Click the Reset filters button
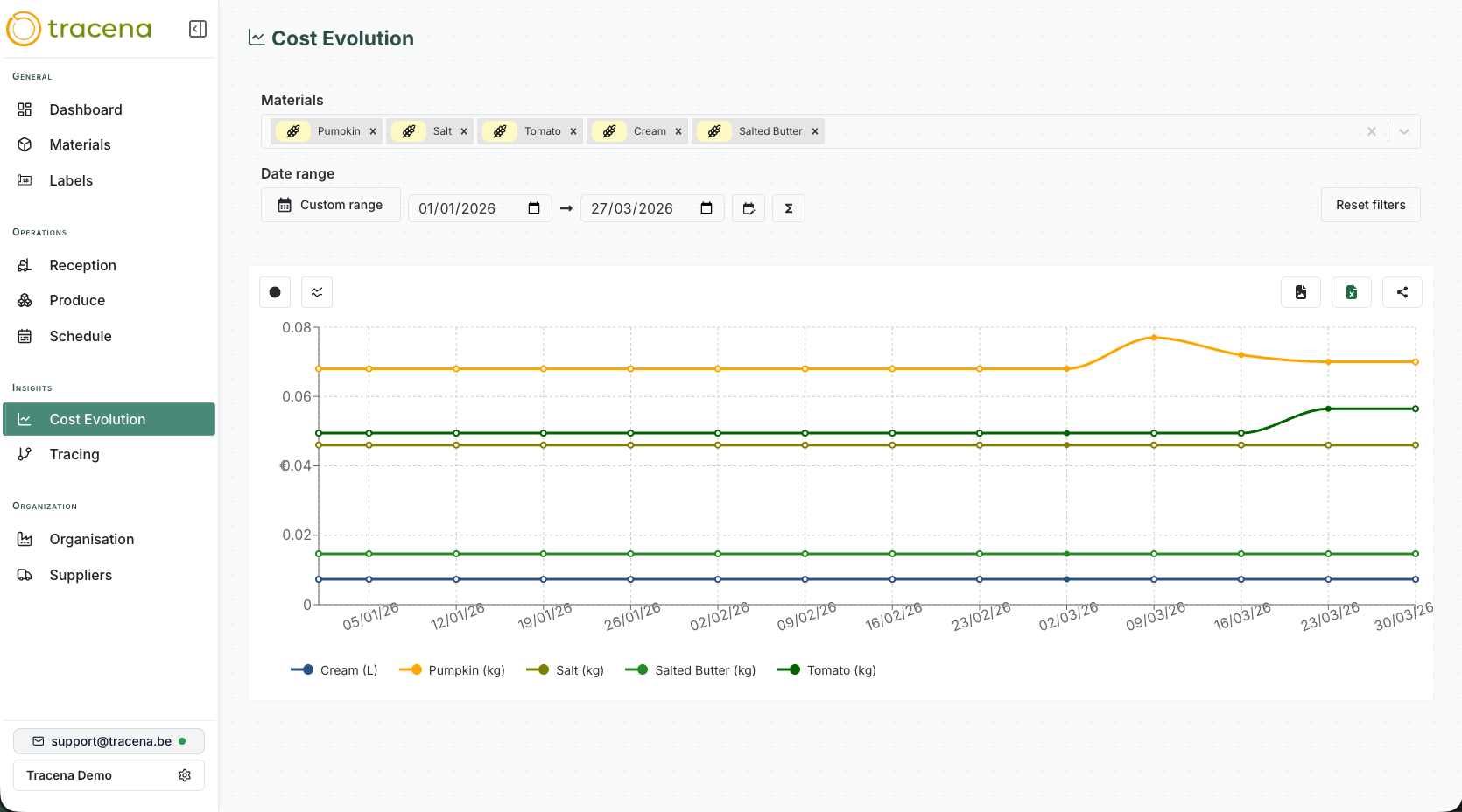The width and height of the screenshot is (1462, 812). coord(1370,205)
